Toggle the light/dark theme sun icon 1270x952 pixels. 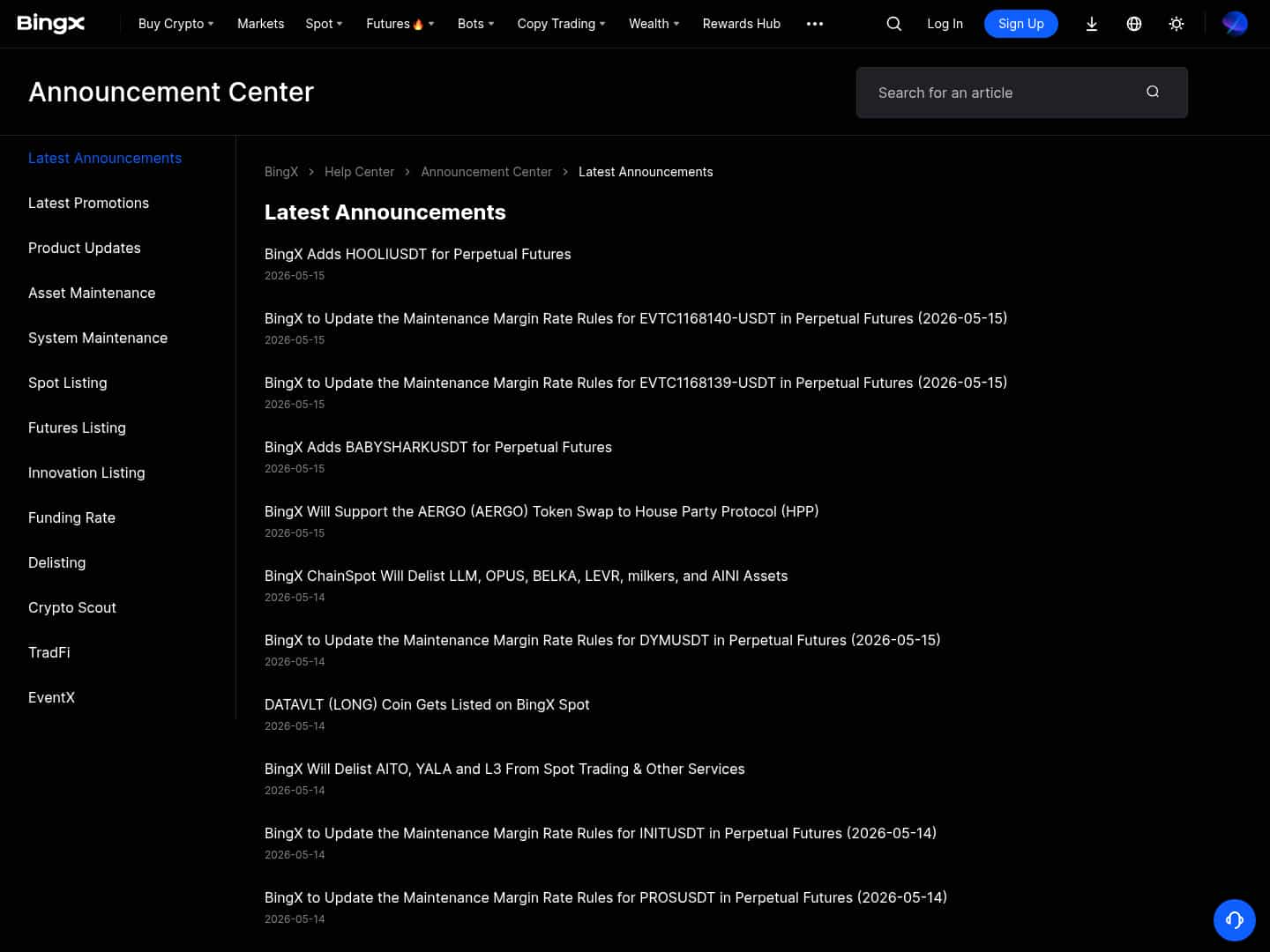(x=1177, y=24)
